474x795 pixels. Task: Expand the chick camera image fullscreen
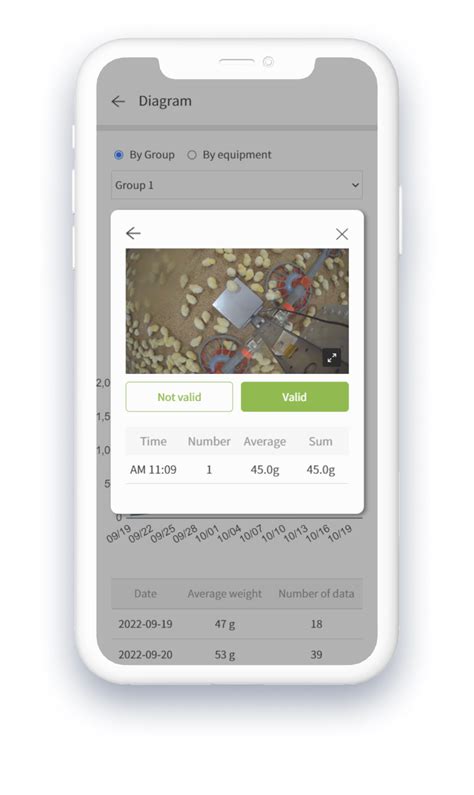click(332, 357)
